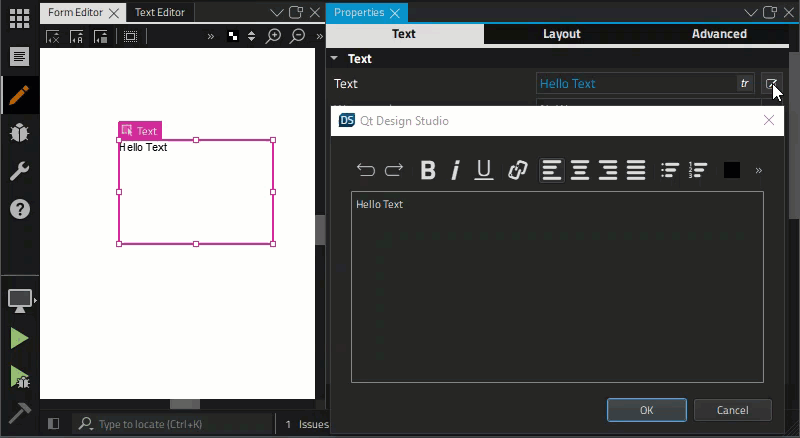The height and width of the screenshot is (438, 800).
Task: Click the Undo arrow icon
Action: (x=366, y=170)
